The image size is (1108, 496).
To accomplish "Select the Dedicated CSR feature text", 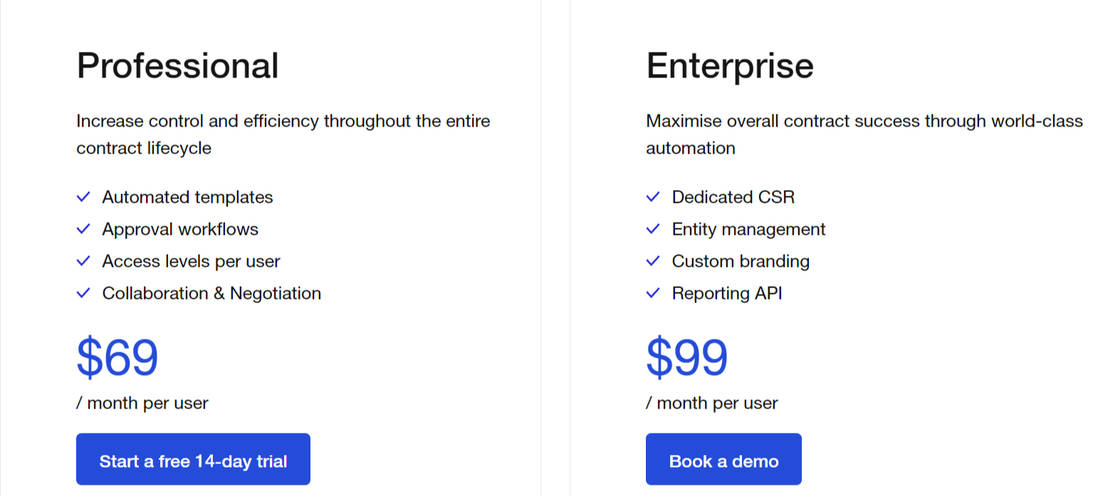I will 733,197.
